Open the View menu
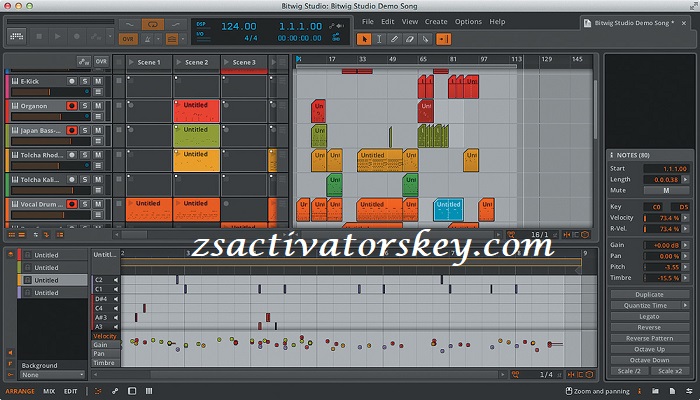This screenshot has width=700, height=400. (409, 21)
